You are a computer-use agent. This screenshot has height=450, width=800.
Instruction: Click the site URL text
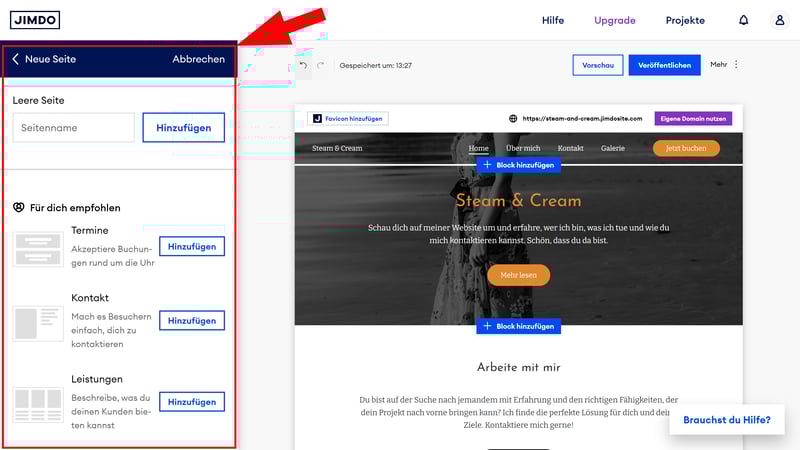[582, 118]
